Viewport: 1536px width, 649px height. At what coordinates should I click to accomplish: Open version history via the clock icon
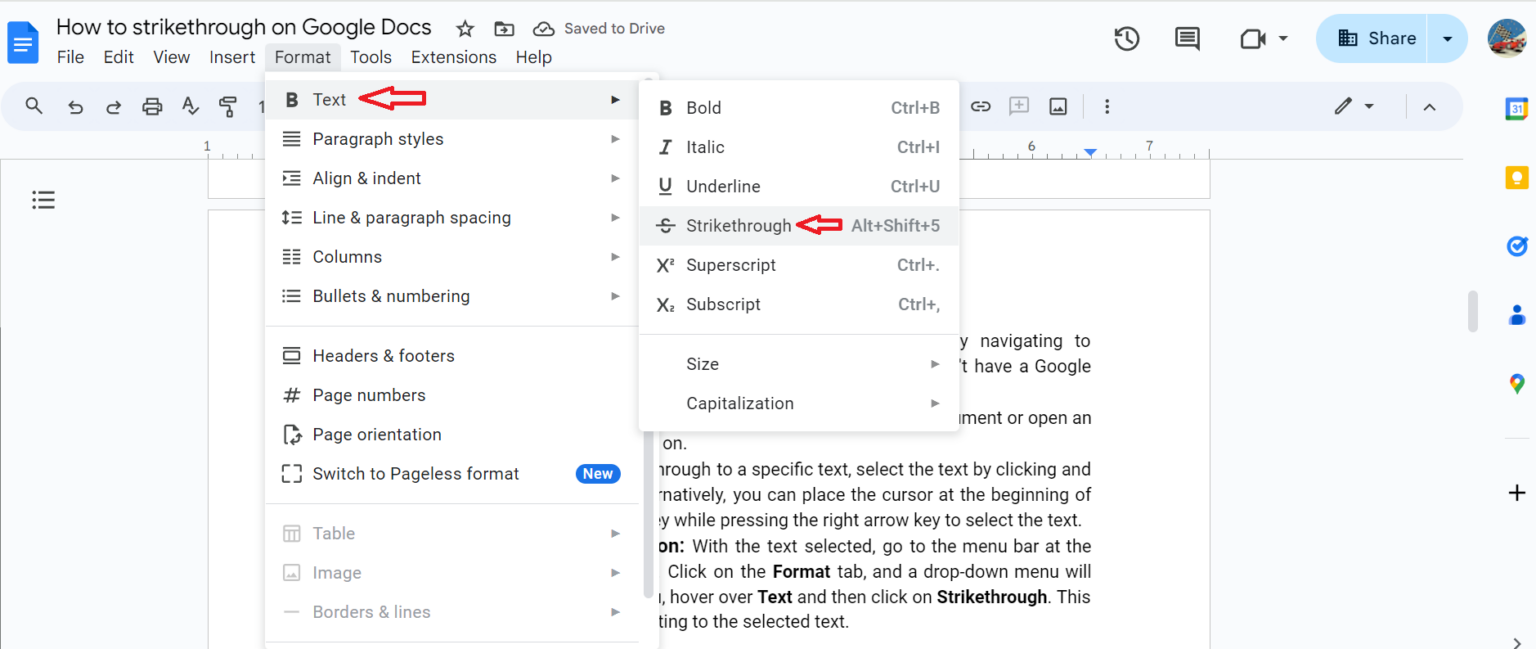(x=1126, y=38)
